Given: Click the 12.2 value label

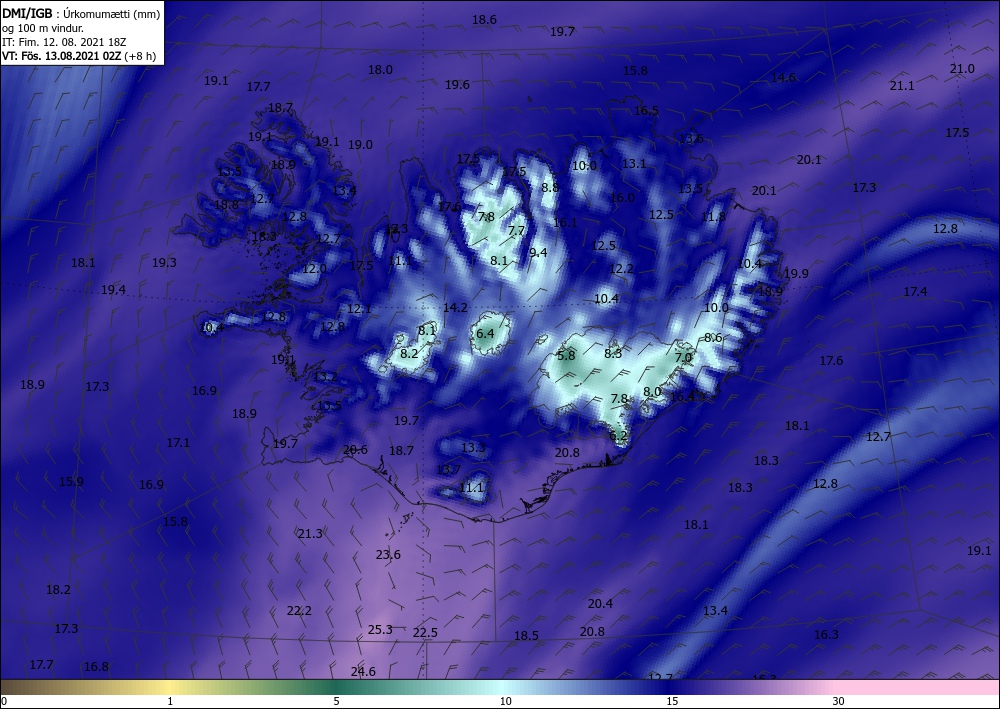Looking at the screenshot, I should (621, 269).
